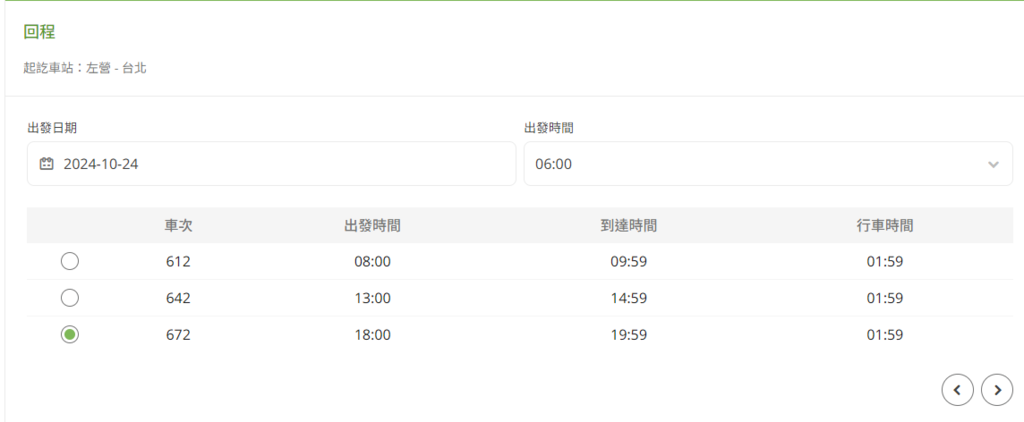Select the radio button for train 612
The height and width of the screenshot is (422, 1024).
[x=70, y=261]
